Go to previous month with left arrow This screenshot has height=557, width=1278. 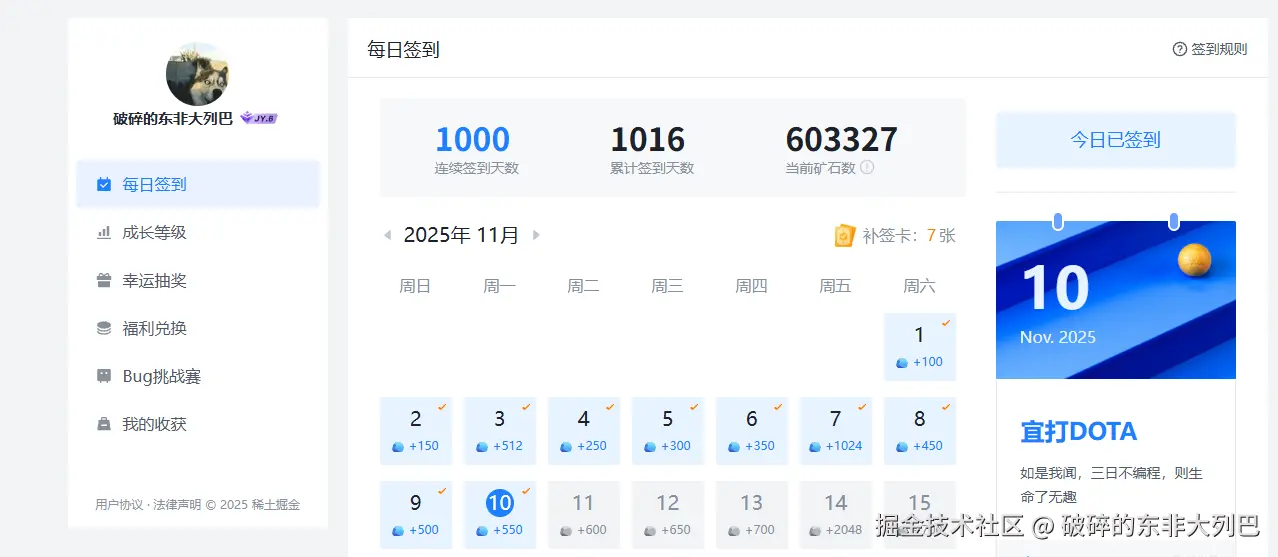coord(387,235)
